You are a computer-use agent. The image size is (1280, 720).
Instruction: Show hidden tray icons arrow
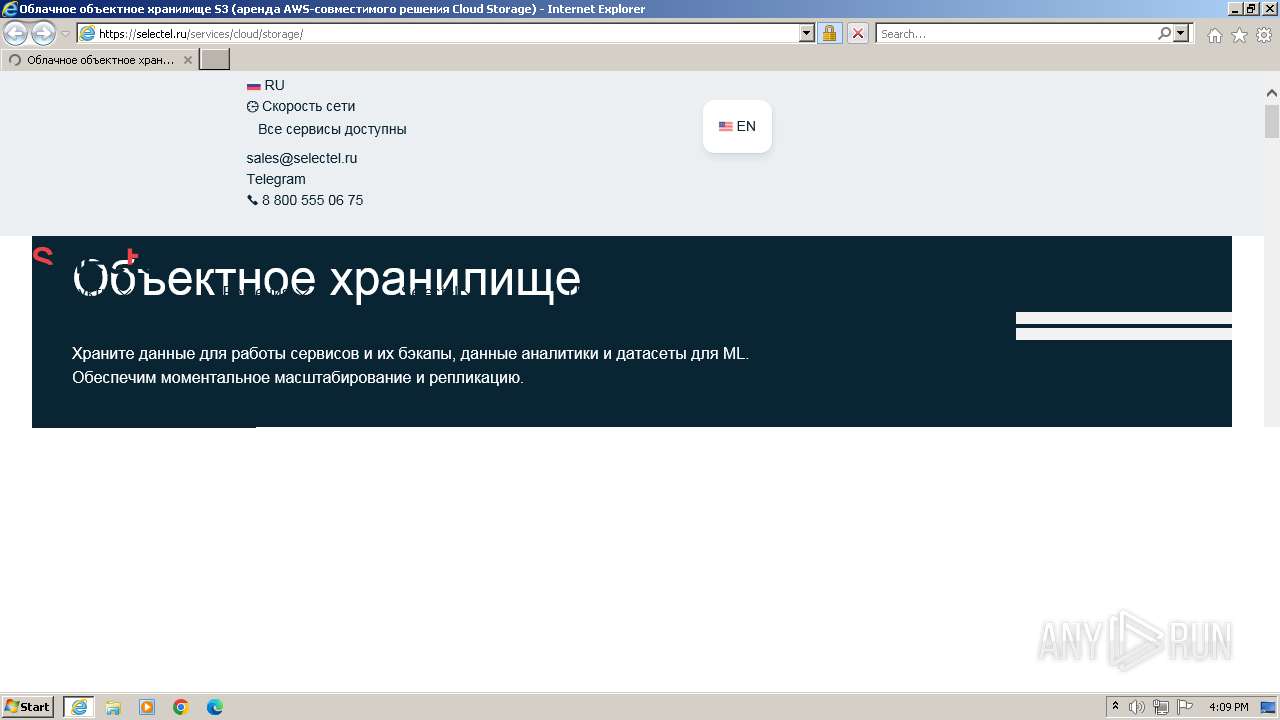[x=1116, y=707]
